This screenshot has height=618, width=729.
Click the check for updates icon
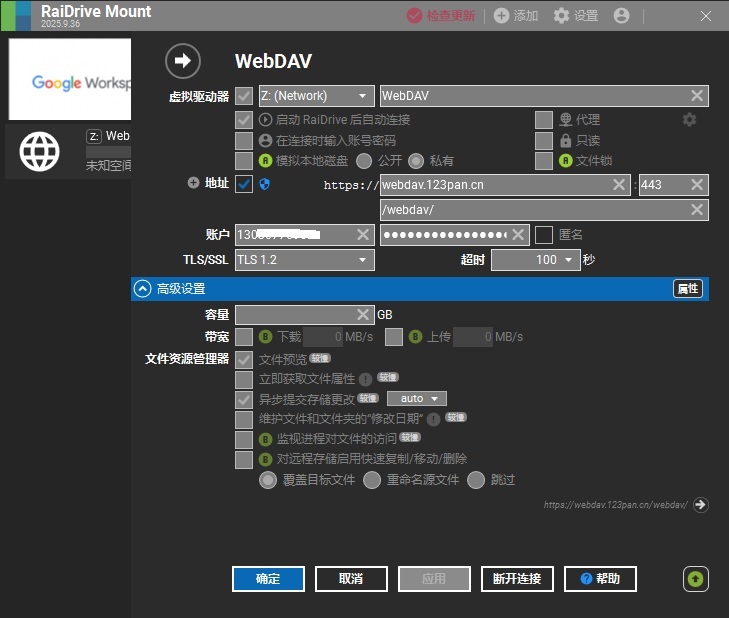[x=414, y=16]
